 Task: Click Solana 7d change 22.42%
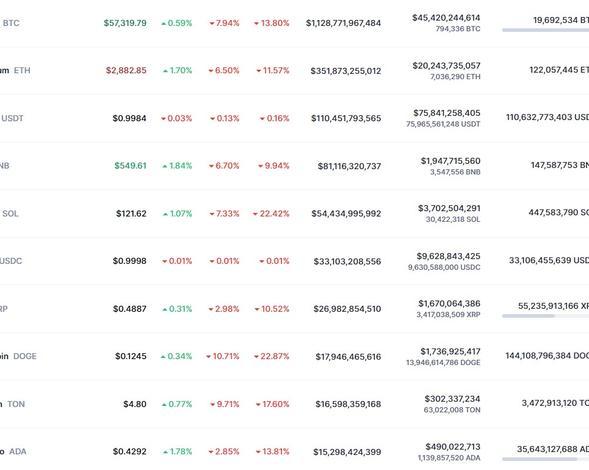point(271,213)
